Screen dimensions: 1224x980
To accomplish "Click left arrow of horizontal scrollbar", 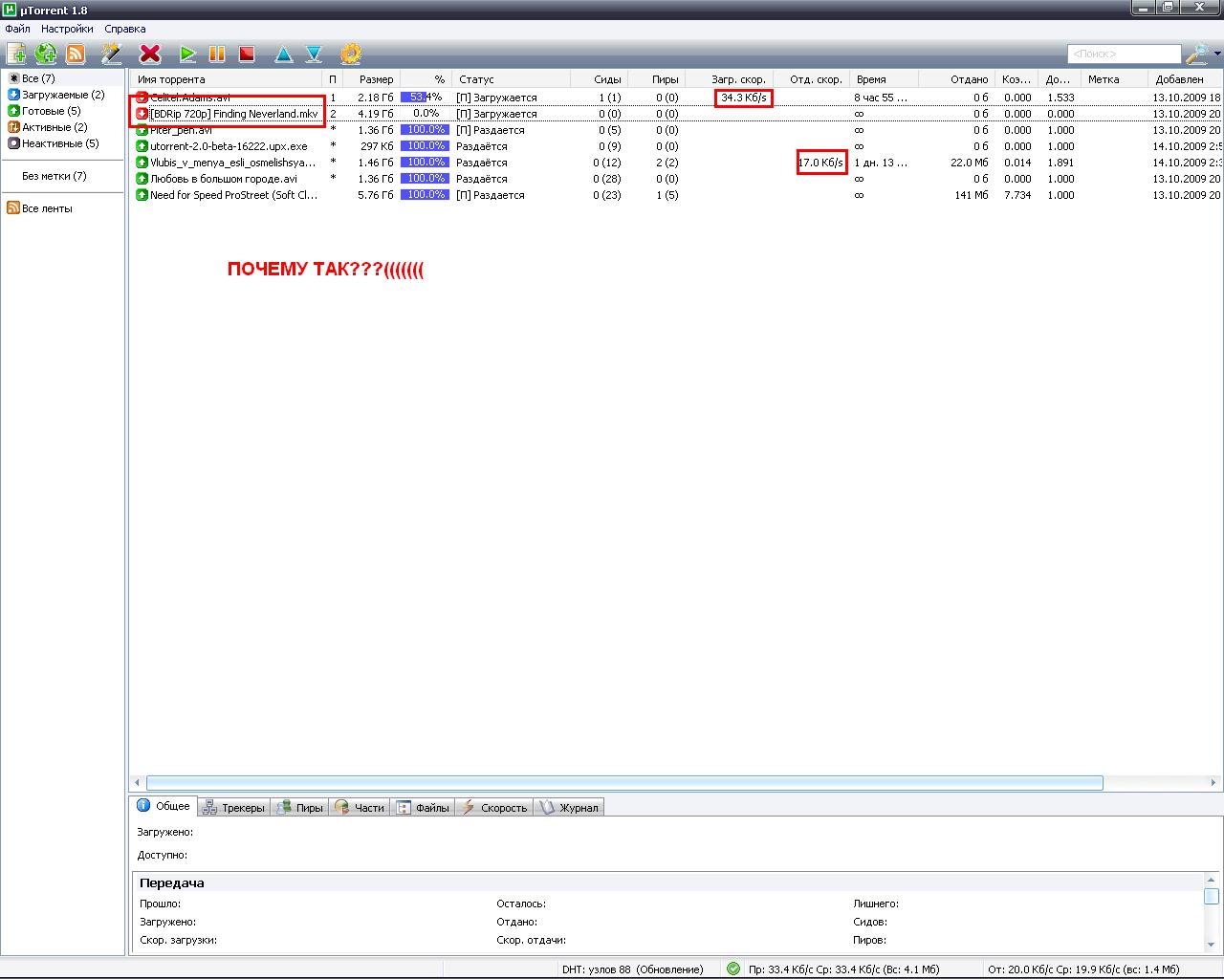I will [x=138, y=783].
